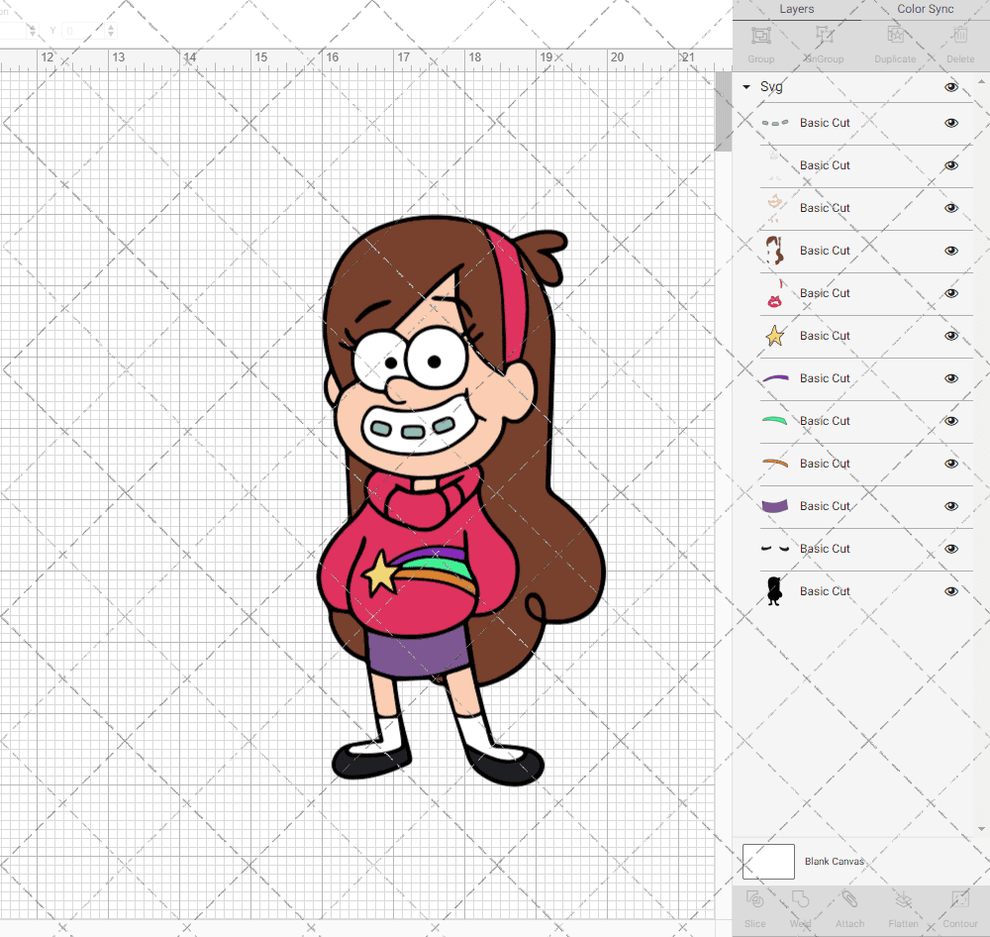Toggle visibility of the Svg group
The height and width of the screenshot is (937, 990).
tap(951, 87)
